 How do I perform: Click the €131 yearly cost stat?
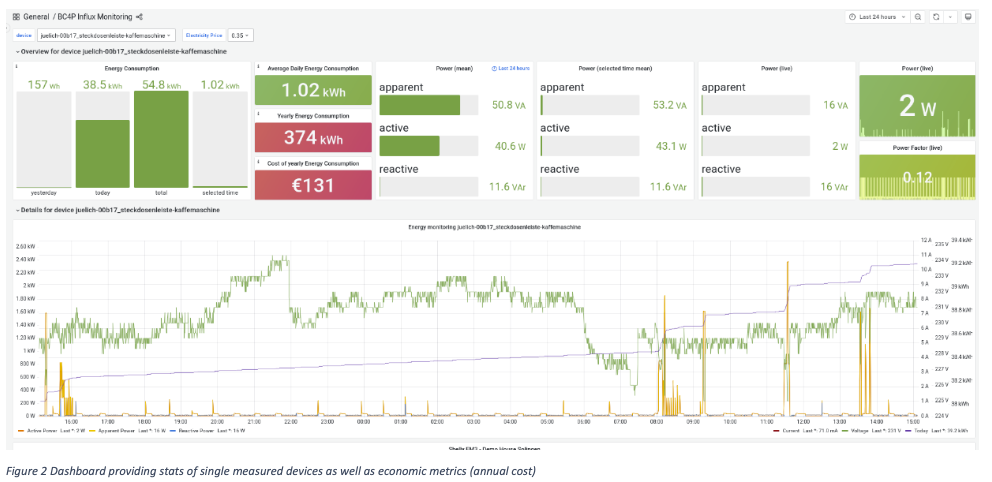pos(313,185)
